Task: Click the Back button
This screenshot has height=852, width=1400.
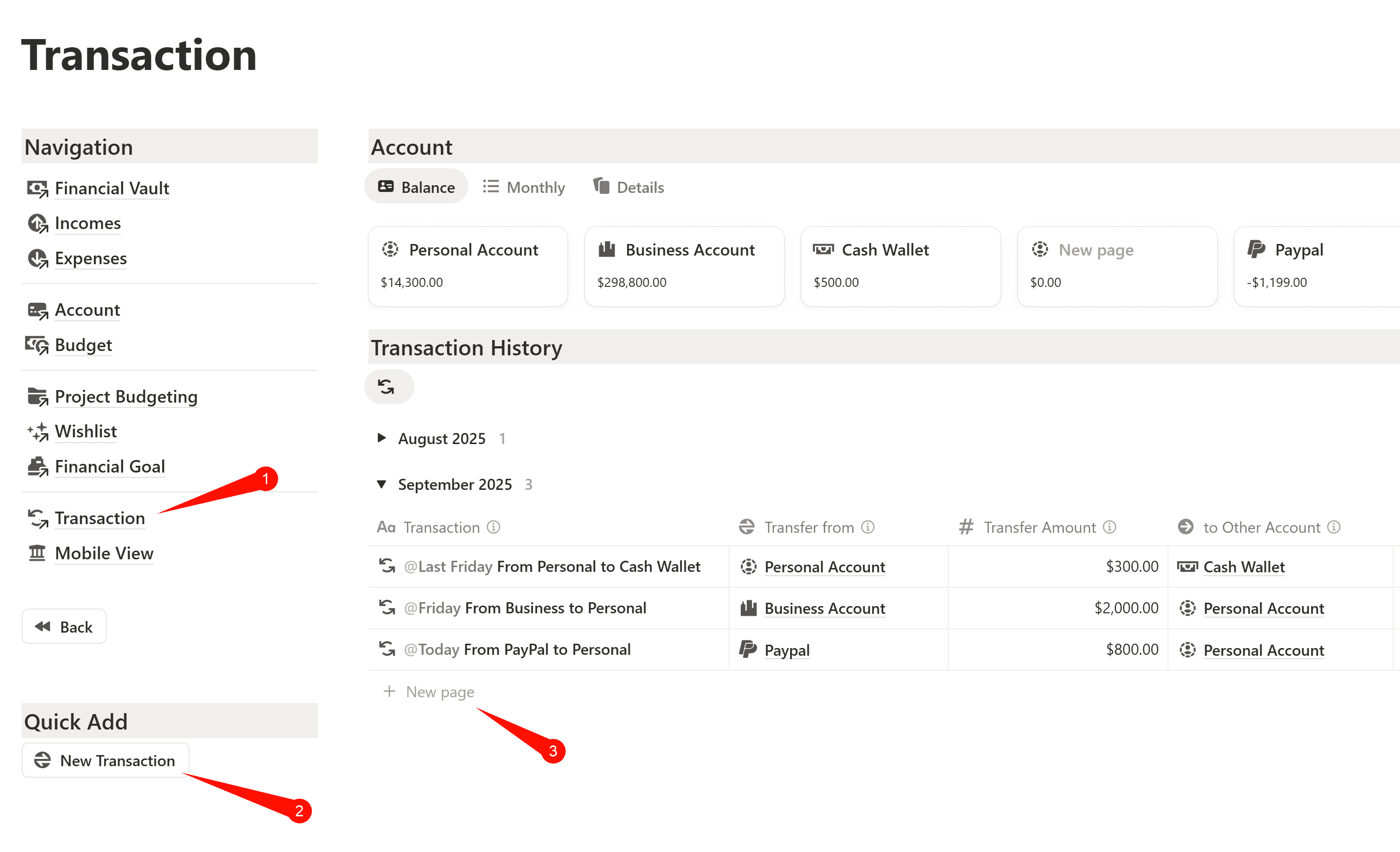Action: (x=64, y=627)
